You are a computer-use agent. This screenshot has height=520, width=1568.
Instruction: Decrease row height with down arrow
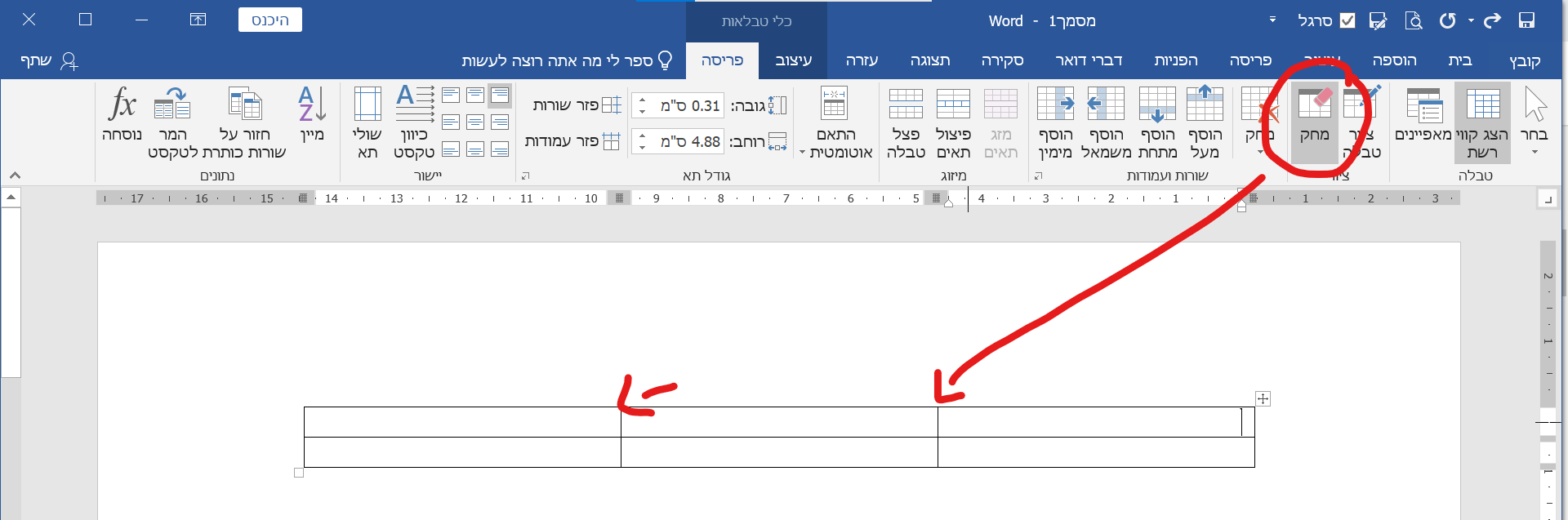click(642, 111)
